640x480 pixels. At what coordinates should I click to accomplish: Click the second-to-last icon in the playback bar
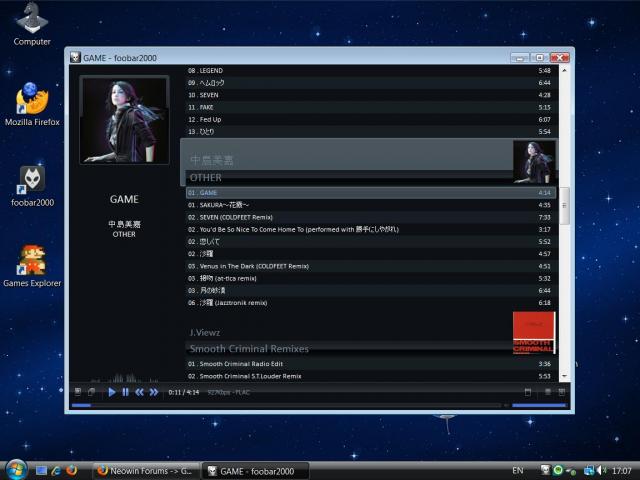tap(548, 392)
